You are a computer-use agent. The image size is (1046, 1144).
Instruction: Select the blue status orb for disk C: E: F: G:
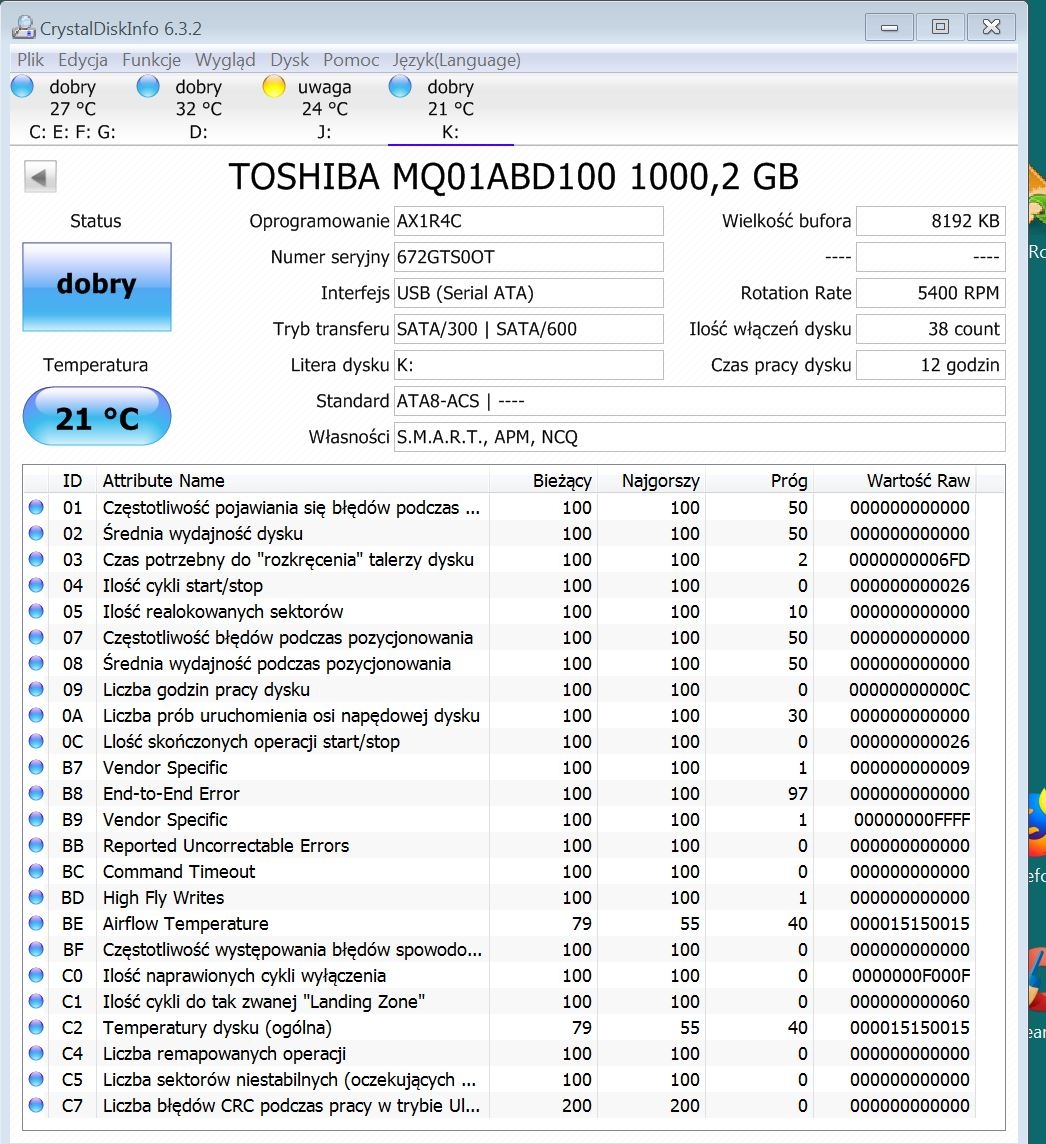tap(23, 86)
